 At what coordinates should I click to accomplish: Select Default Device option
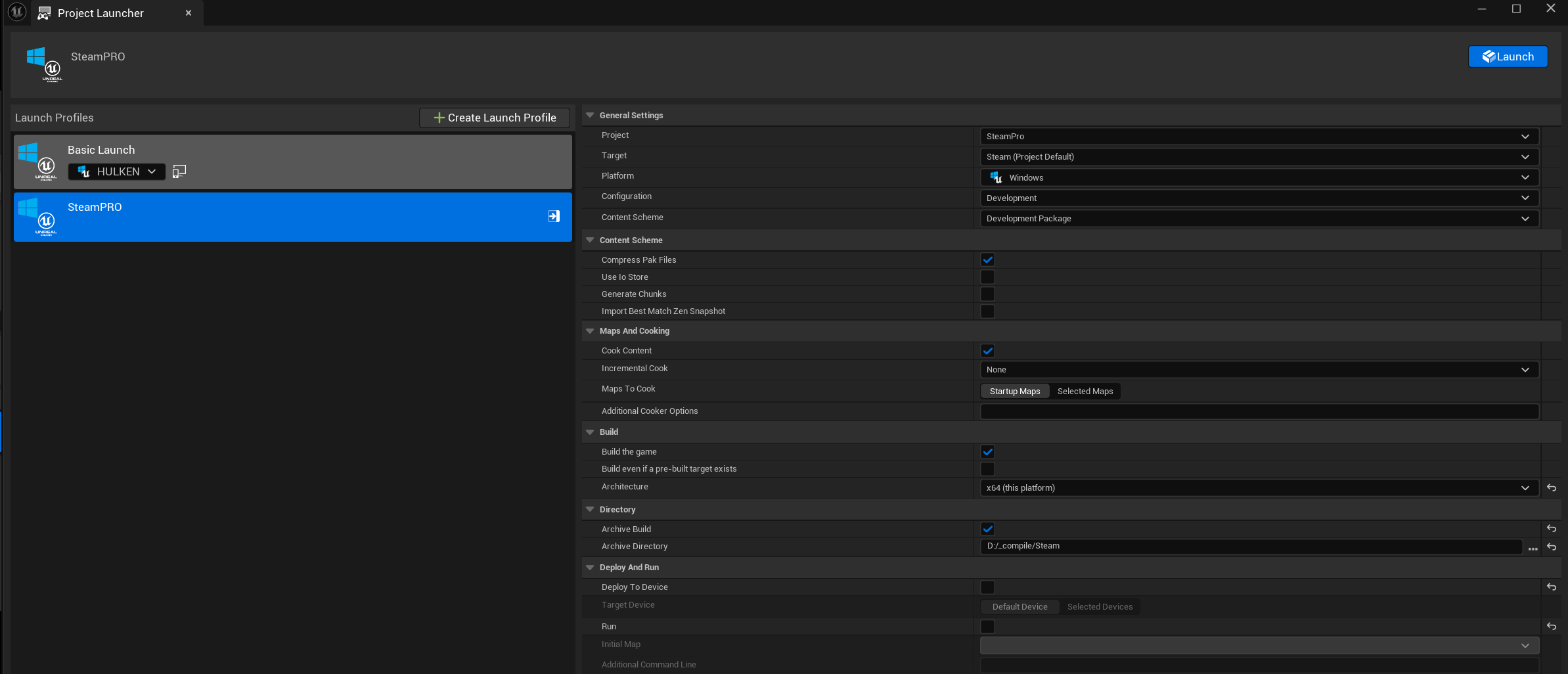(x=1019, y=606)
